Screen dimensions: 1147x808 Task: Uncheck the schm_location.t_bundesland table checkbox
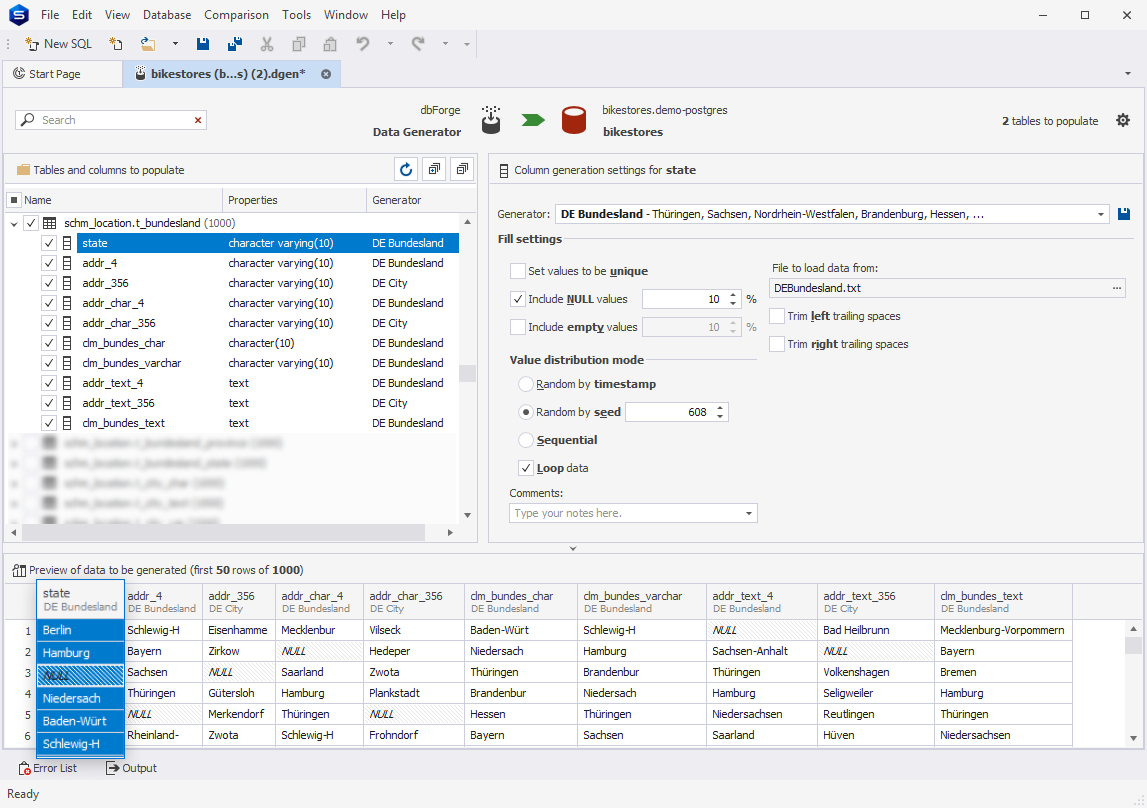31,223
